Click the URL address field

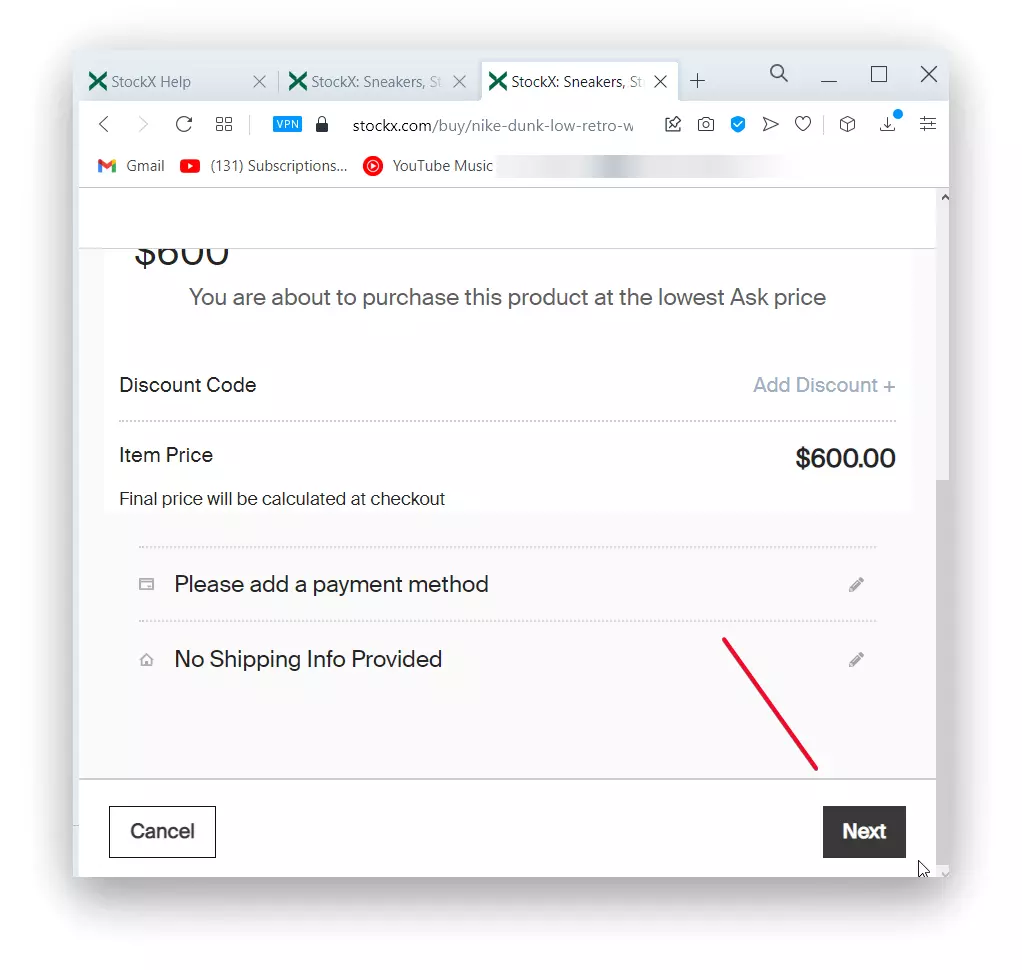492,125
